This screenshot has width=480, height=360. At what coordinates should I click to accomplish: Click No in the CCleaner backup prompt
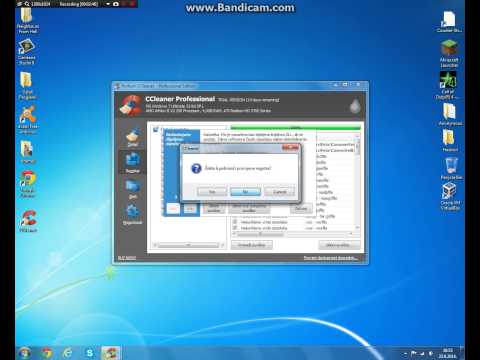click(245, 192)
